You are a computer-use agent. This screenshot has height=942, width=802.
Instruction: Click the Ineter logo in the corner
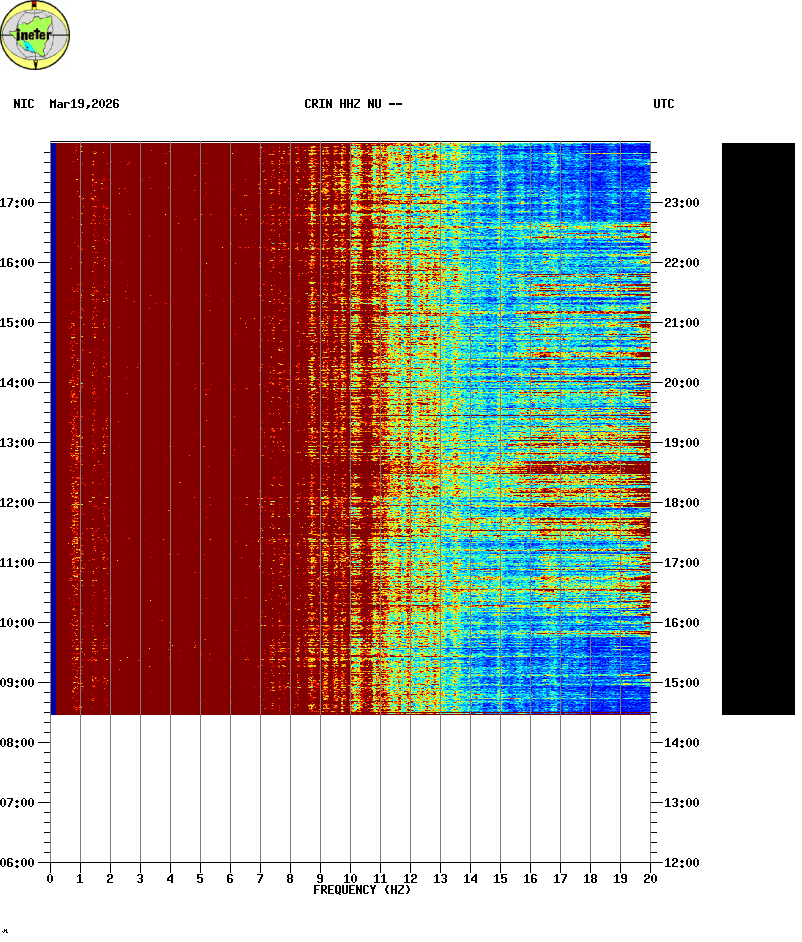click(x=36, y=36)
